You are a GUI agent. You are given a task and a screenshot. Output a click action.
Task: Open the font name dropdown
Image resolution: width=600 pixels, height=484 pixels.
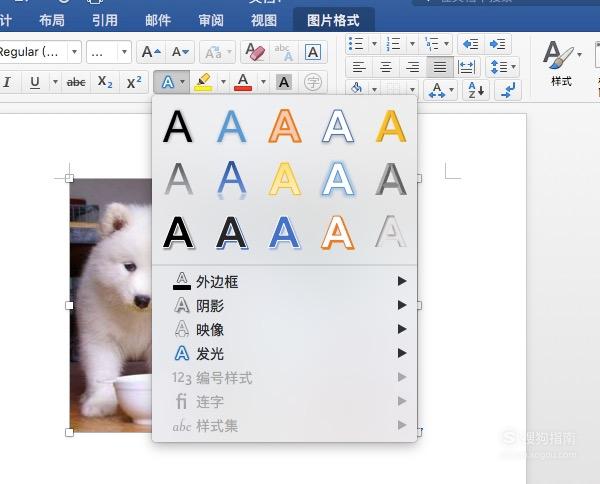tap(75, 52)
